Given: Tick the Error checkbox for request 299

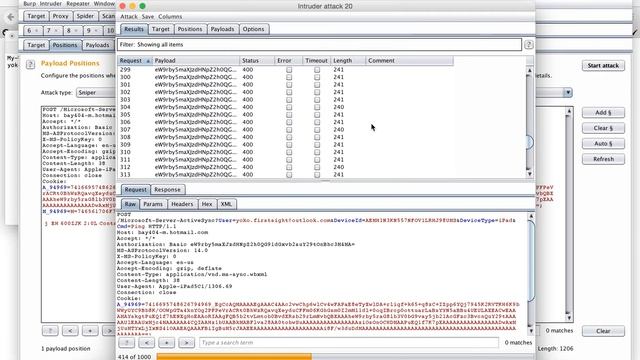Looking at the screenshot, I should (289, 70).
